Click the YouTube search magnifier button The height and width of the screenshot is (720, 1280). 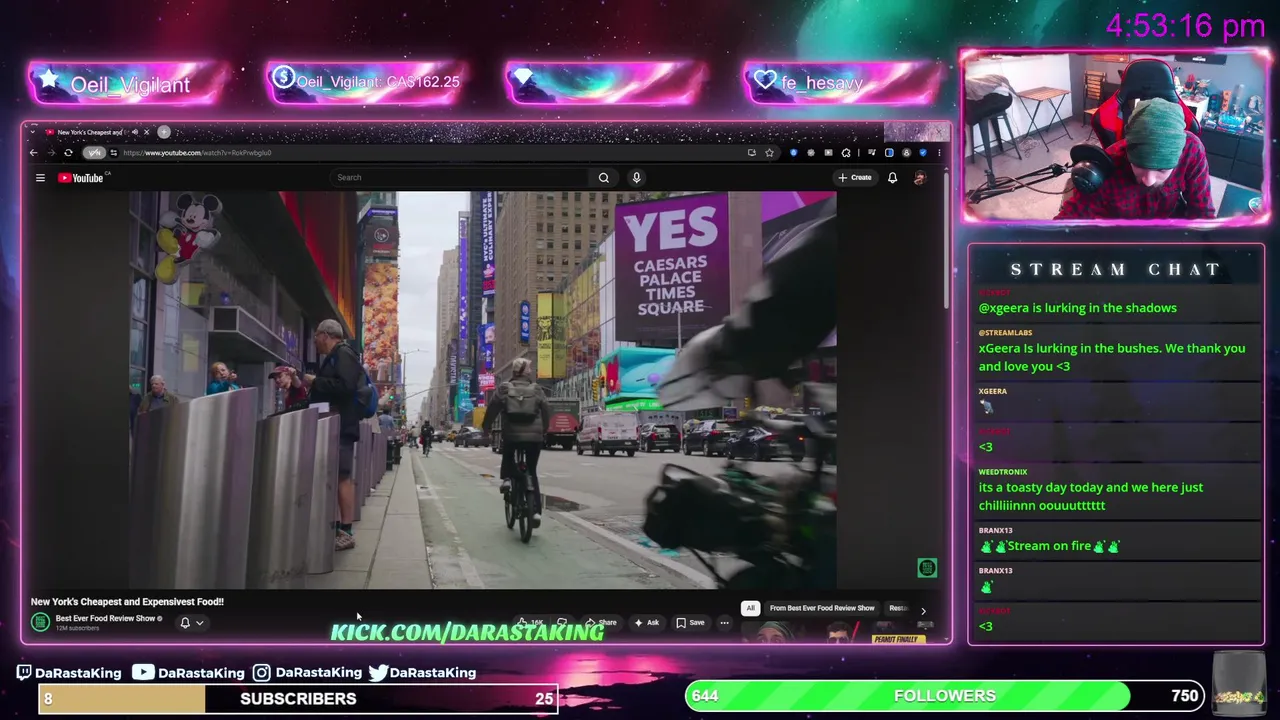[604, 178]
